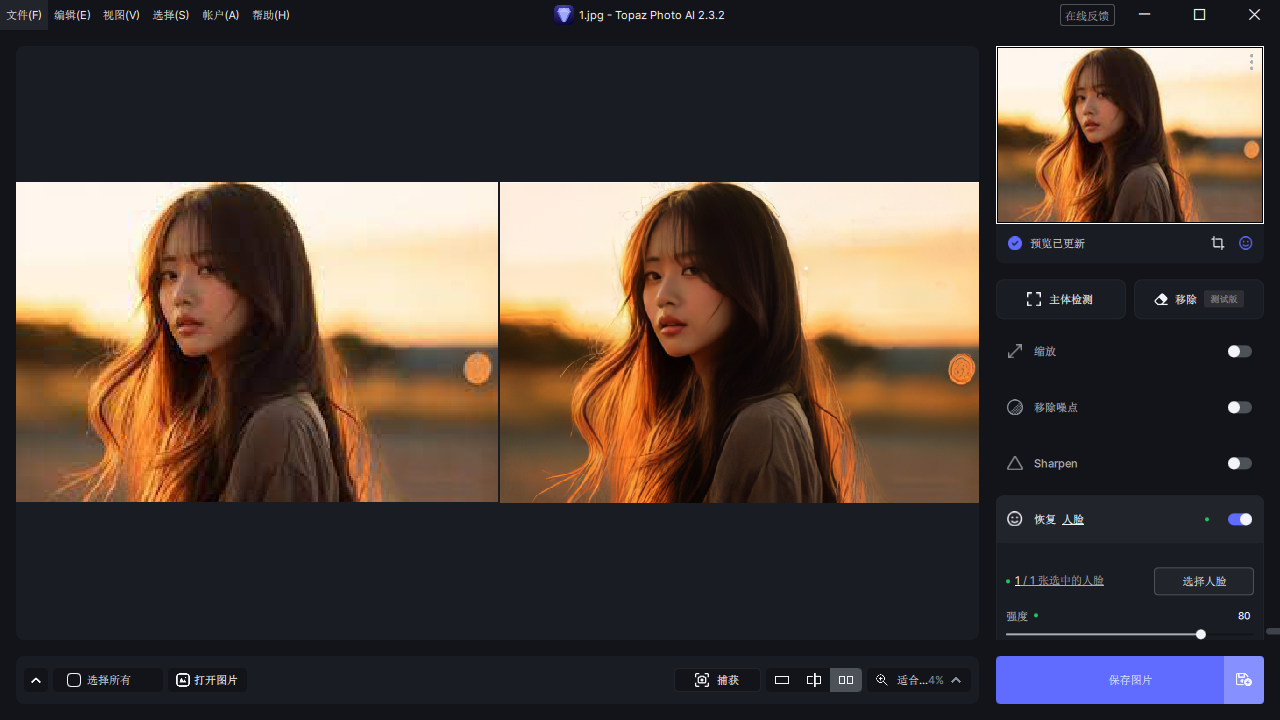
Task: Expand the bottom panel up arrow
Action: pyautogui.click(x=36, y=680)
